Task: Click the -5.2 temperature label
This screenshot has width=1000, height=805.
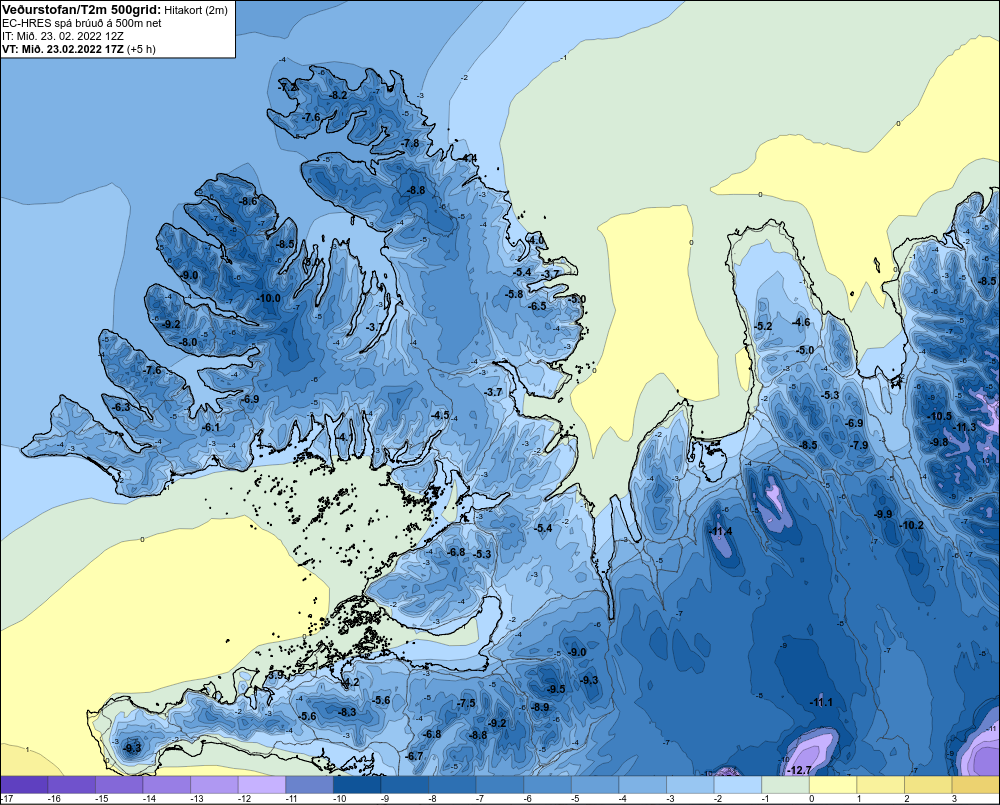Action: 763,326
